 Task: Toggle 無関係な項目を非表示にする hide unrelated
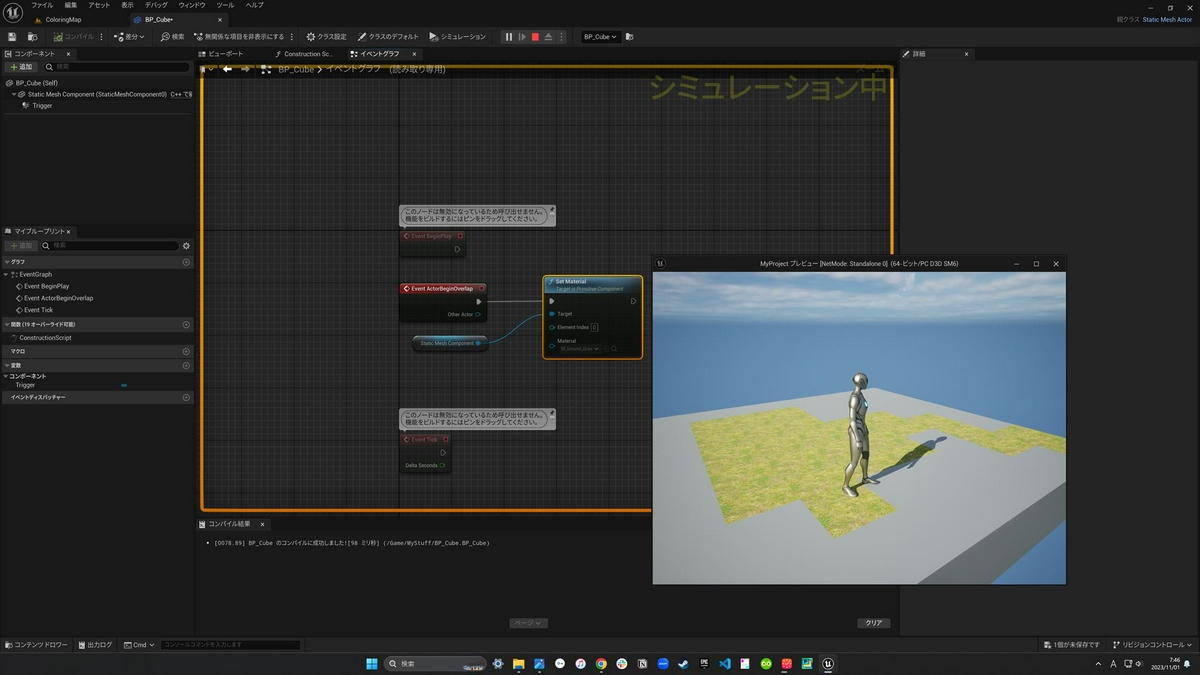point(238,37)
